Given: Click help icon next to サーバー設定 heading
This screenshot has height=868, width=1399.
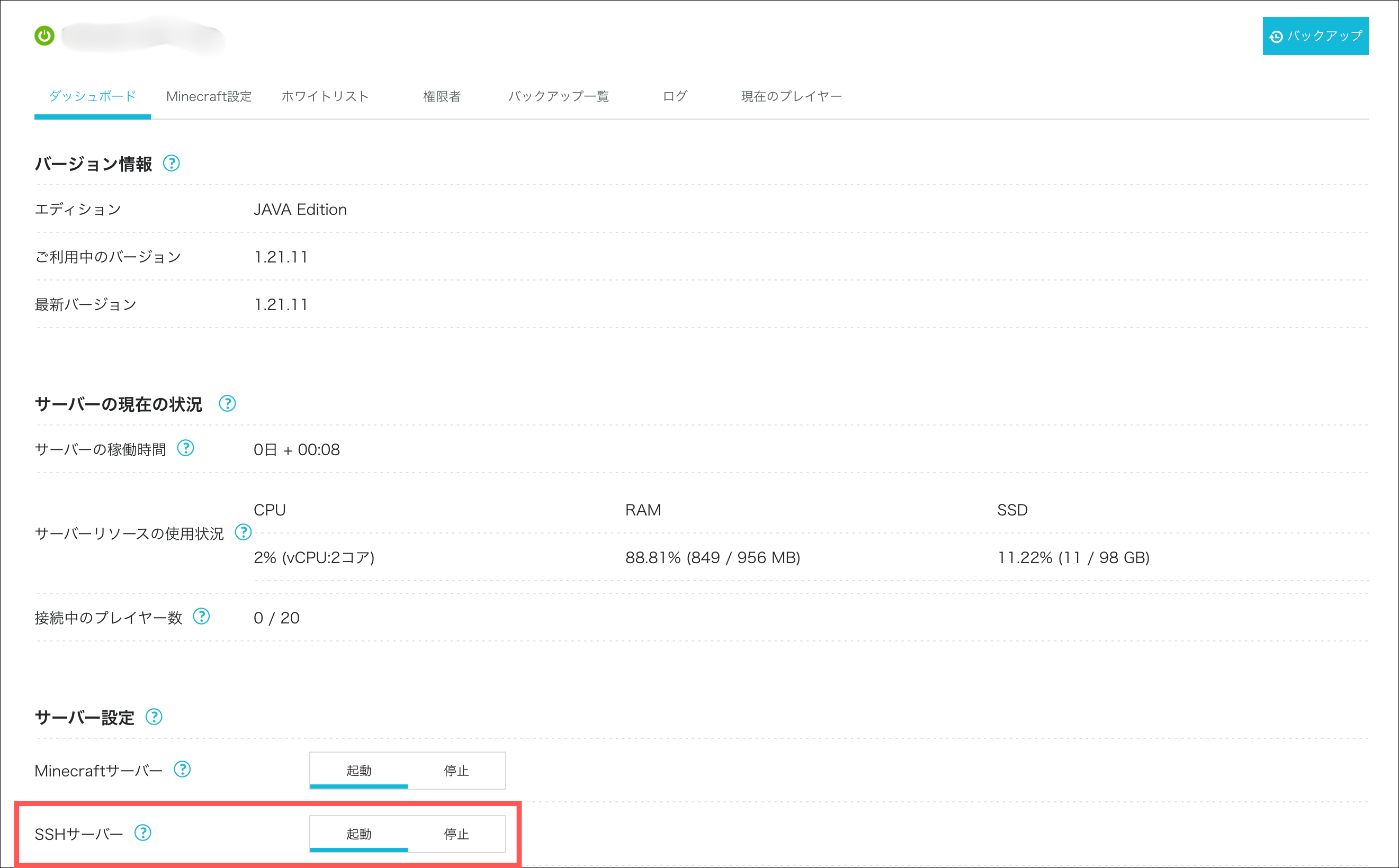Looking at the screenshot, I should (154, 717).
